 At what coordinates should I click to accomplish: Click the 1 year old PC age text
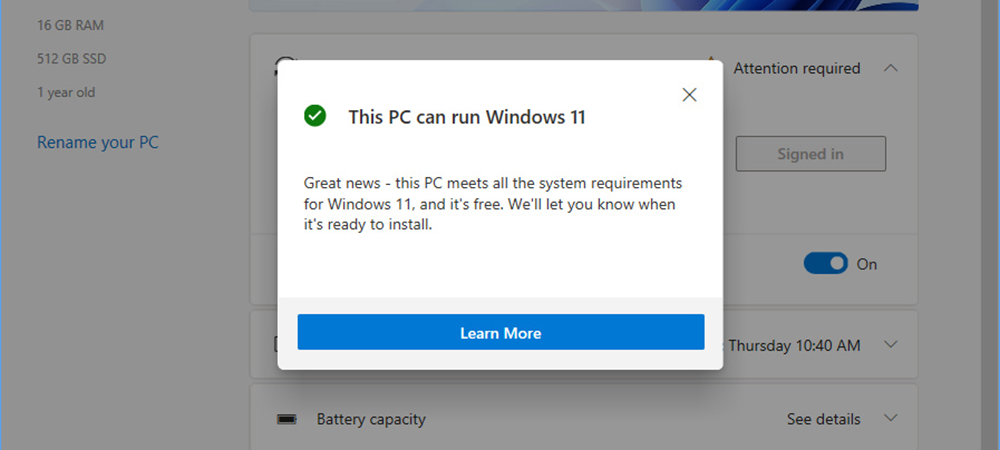66,92
